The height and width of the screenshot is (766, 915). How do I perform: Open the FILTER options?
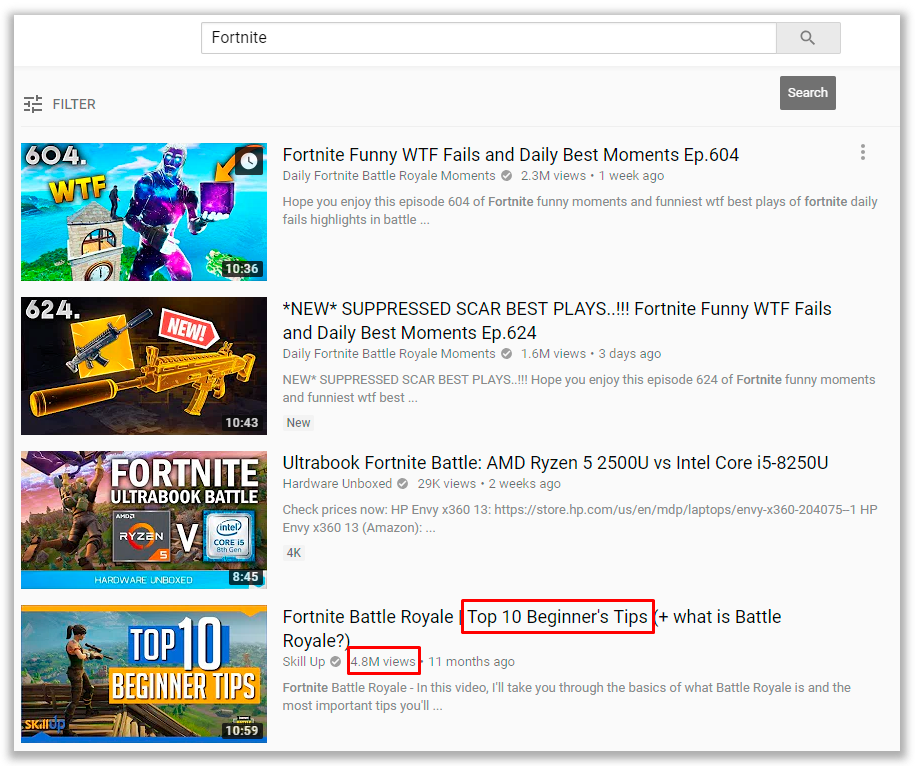point(60,104)
